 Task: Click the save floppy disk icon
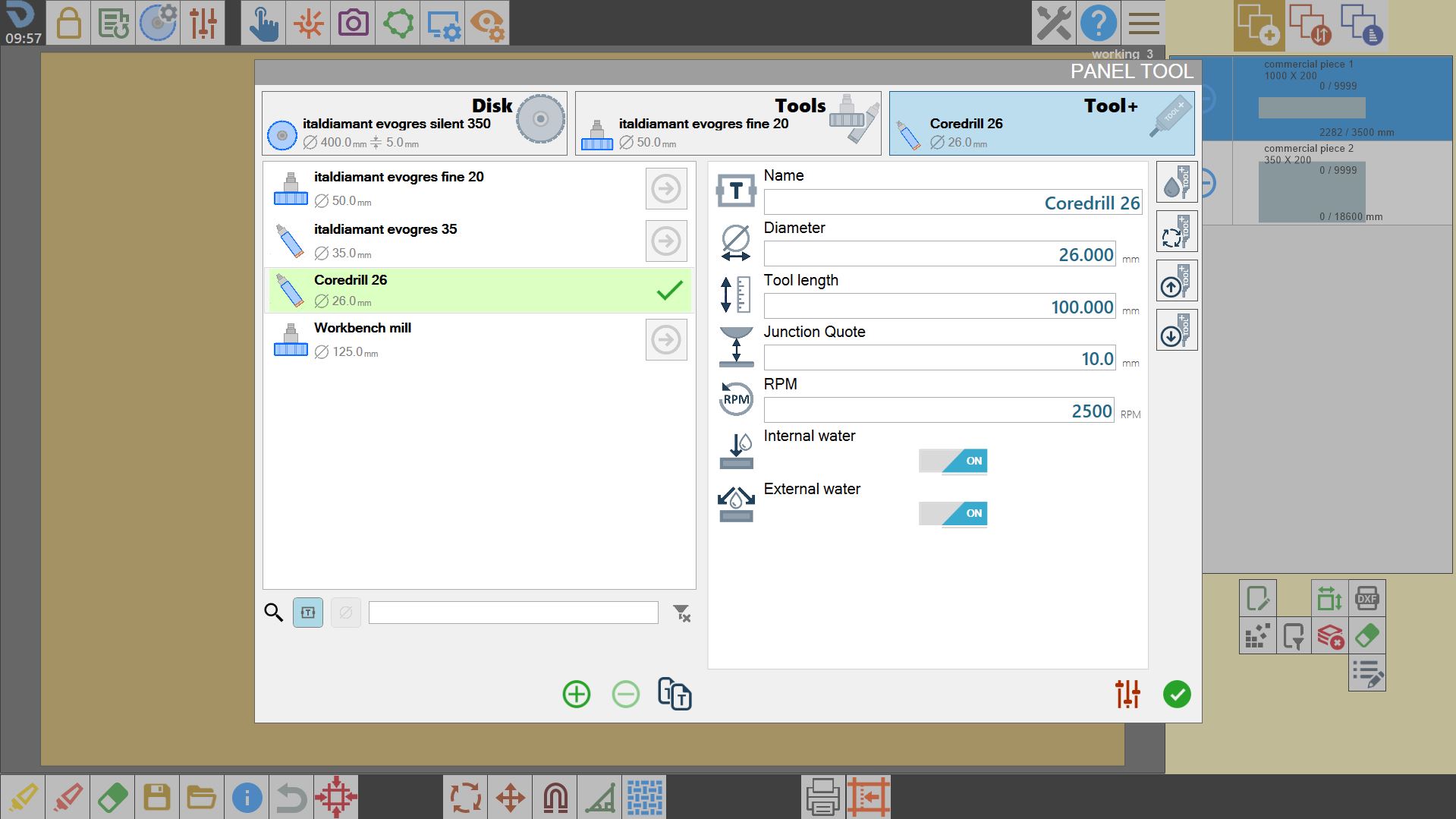tap(157, 797)
